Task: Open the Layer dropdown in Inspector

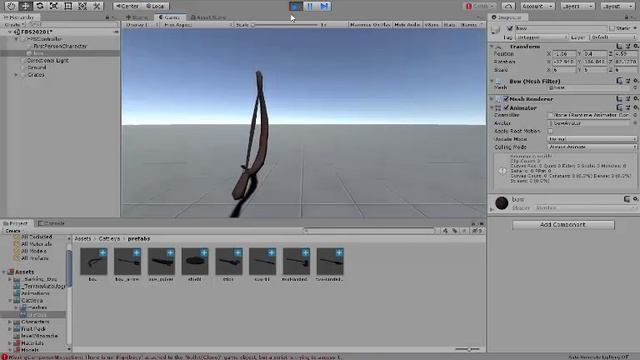Action: coord(613,37)
